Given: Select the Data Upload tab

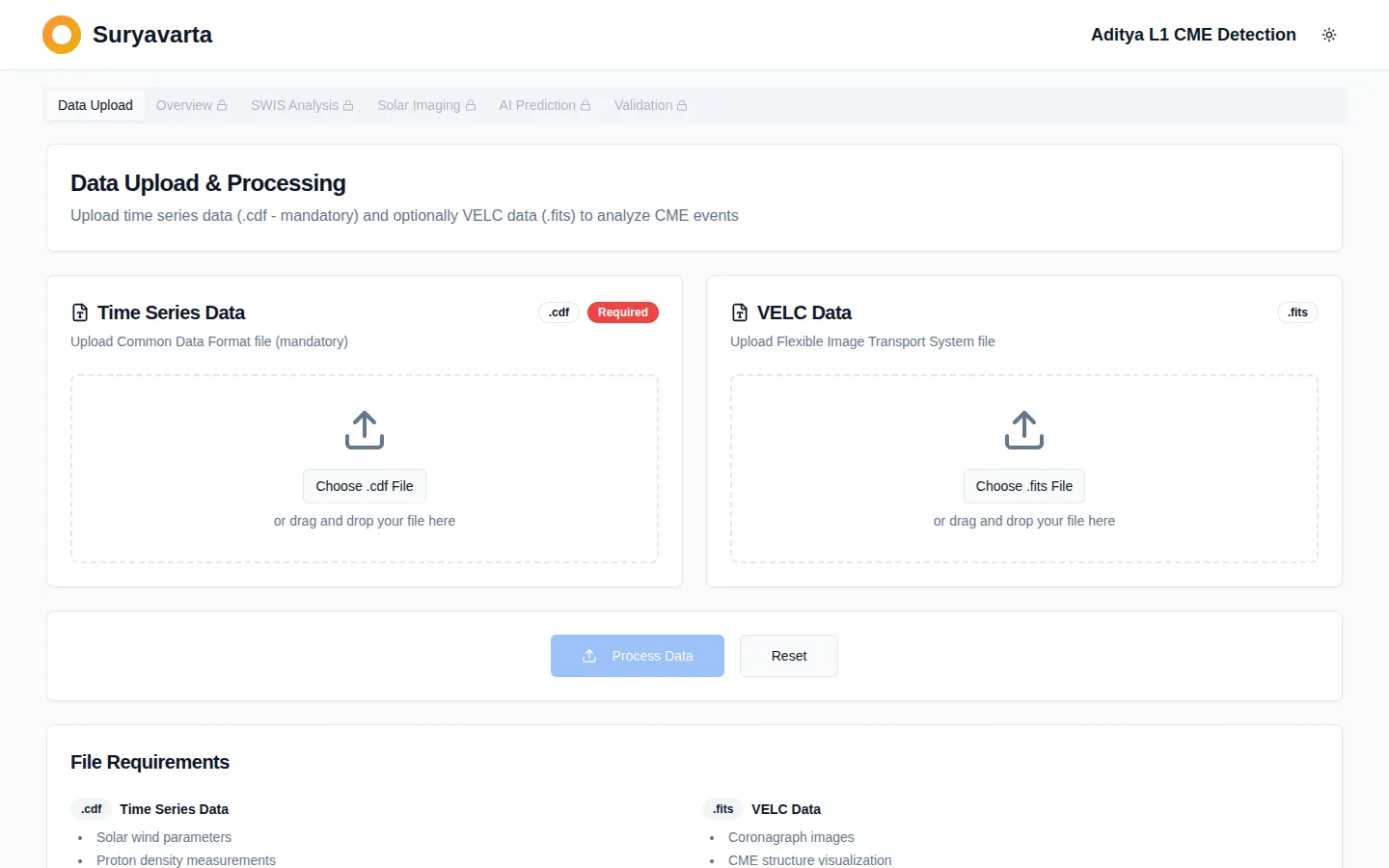Looking at the screenshot, I should tap(95, 105).
